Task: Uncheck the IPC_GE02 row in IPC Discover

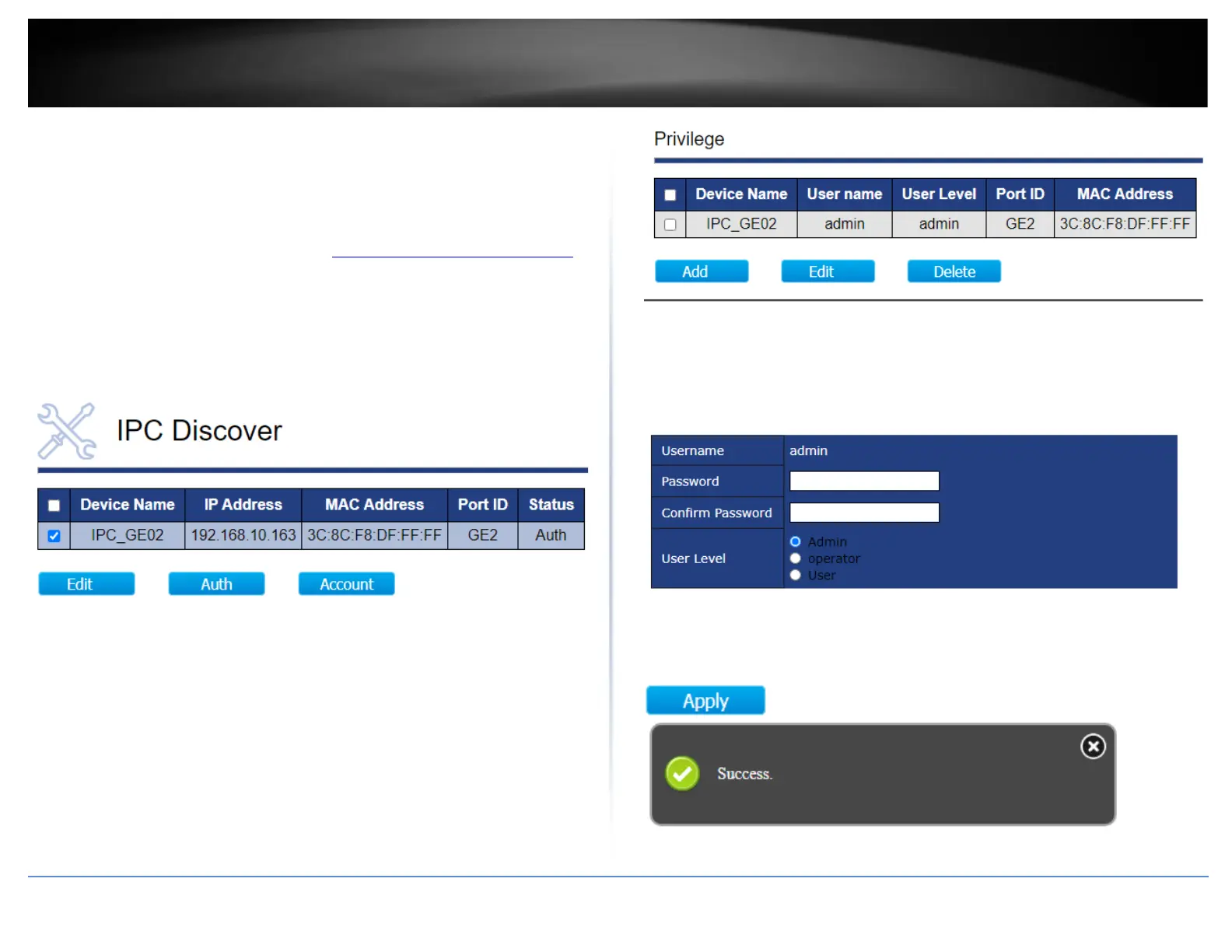Action: point(54,536)
